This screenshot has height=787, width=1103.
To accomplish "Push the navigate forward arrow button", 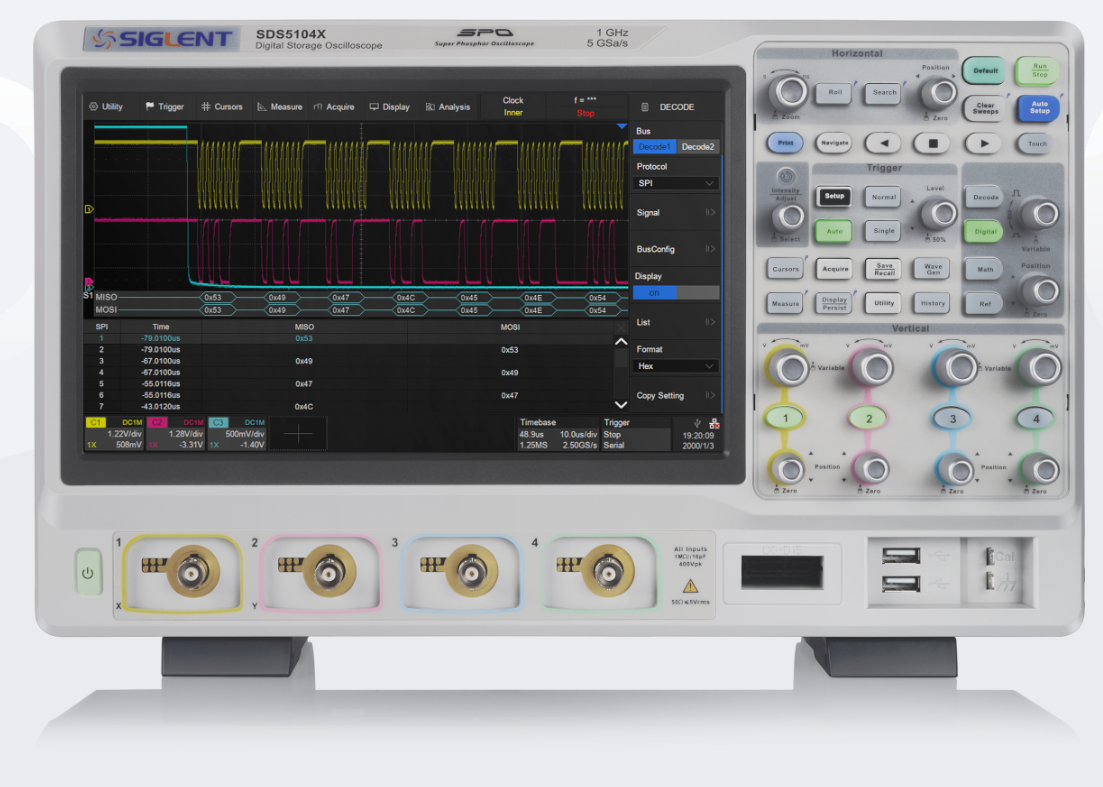I will [983, 143].
